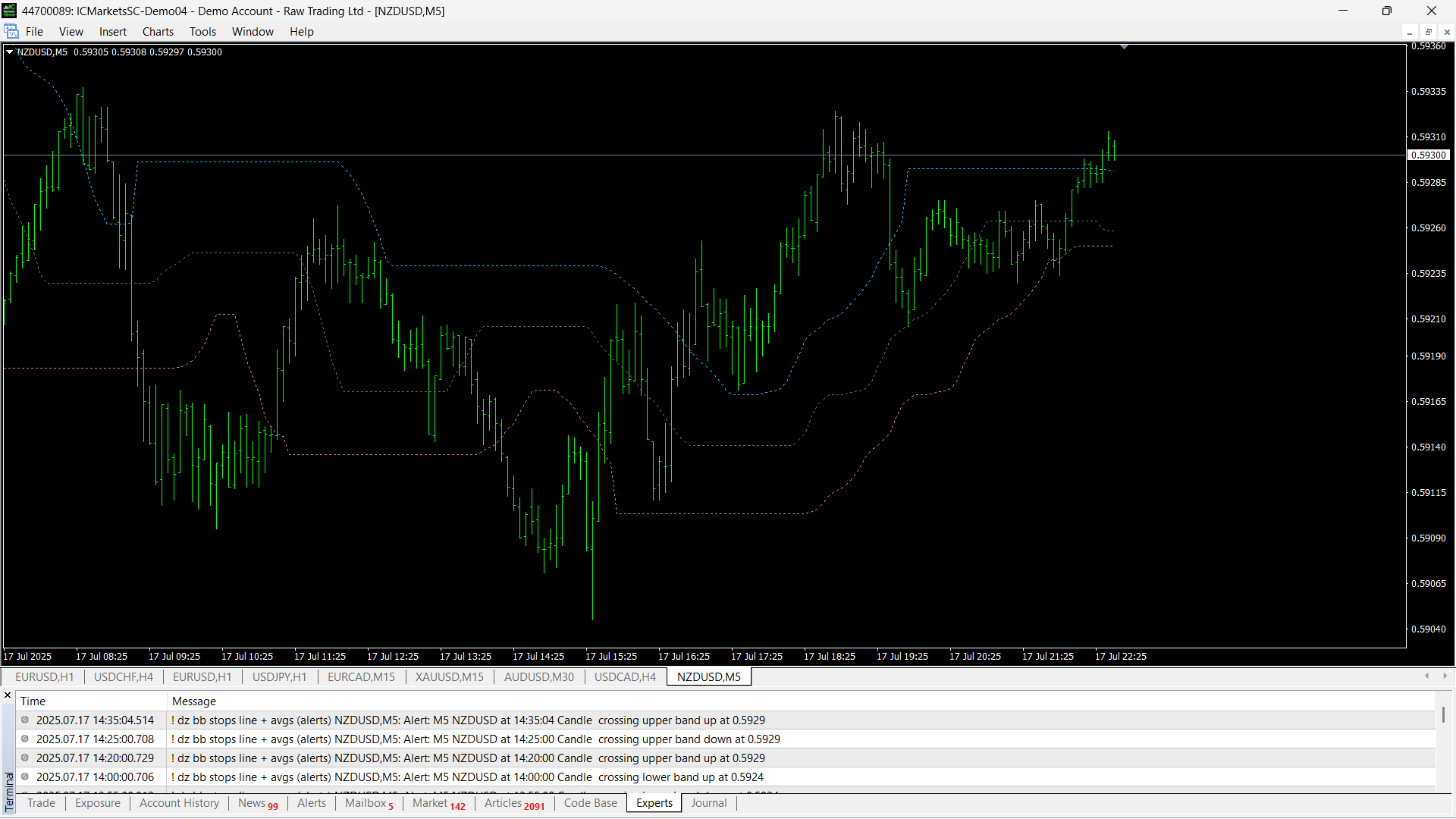
Task: Open the Charts menu
Action: pos(158,32)
